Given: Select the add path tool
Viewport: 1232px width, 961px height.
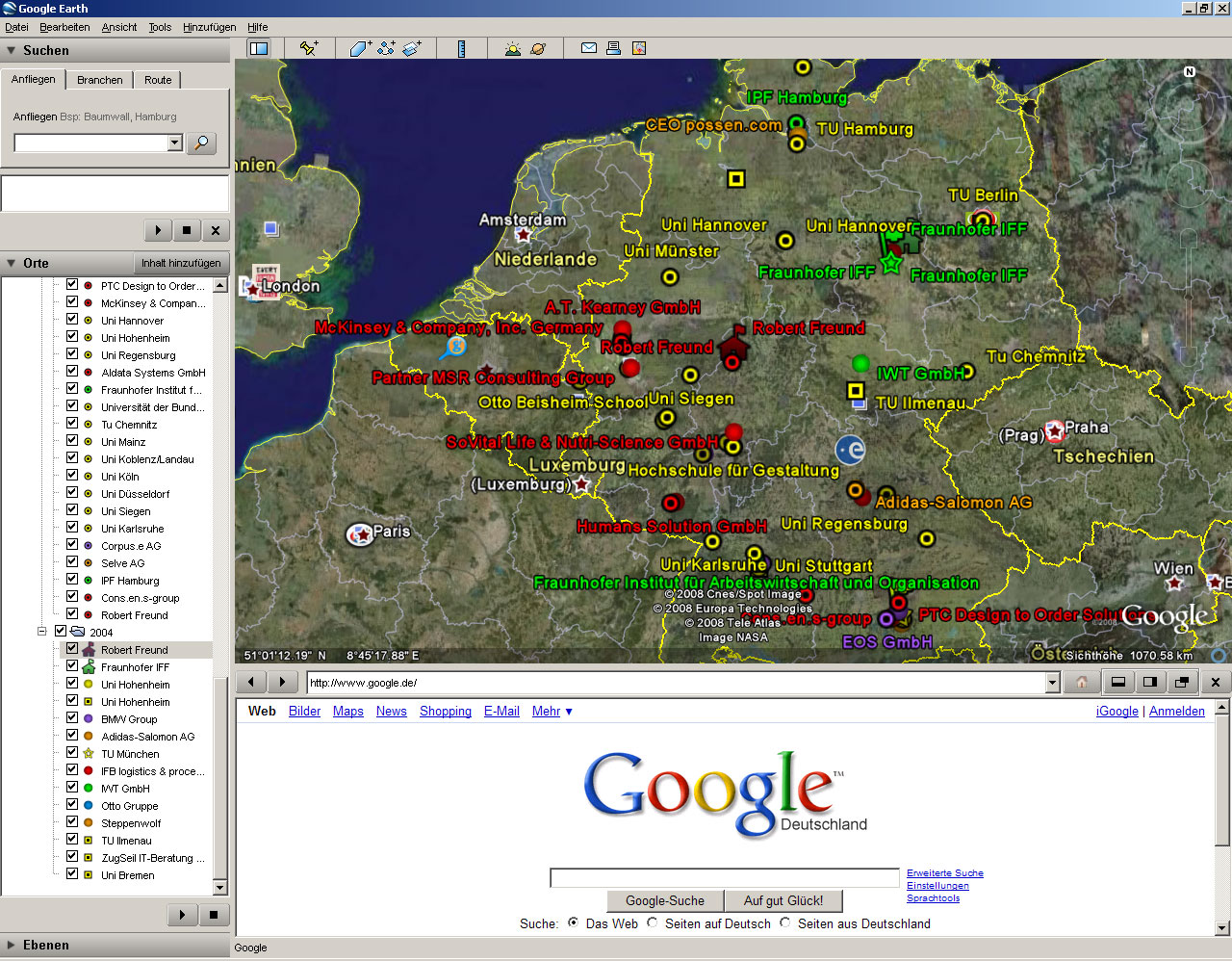Looking at the screenshot, I should (386, 48).
